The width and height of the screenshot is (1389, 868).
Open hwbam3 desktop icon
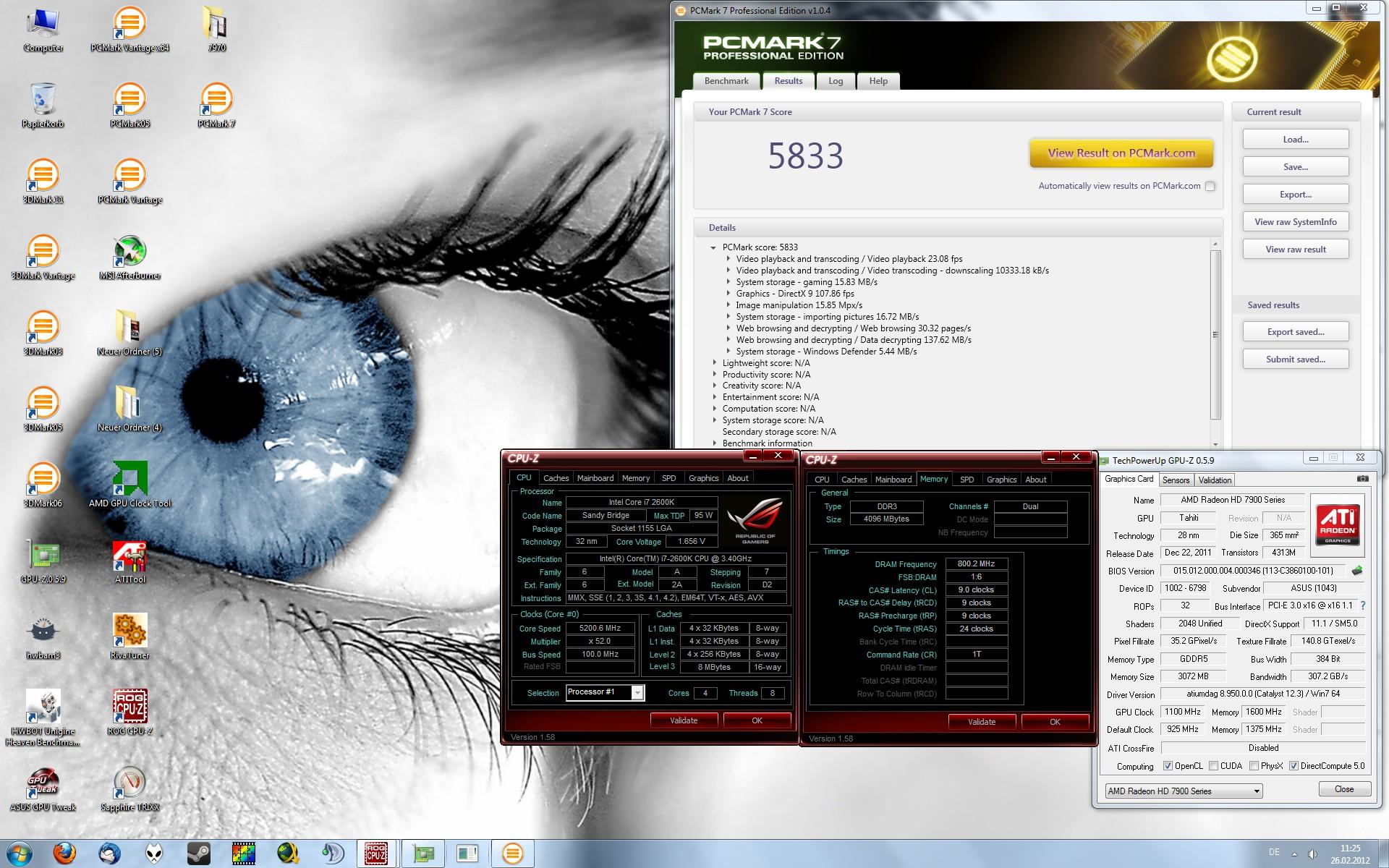pyautogui.click(x=43, y=638)
